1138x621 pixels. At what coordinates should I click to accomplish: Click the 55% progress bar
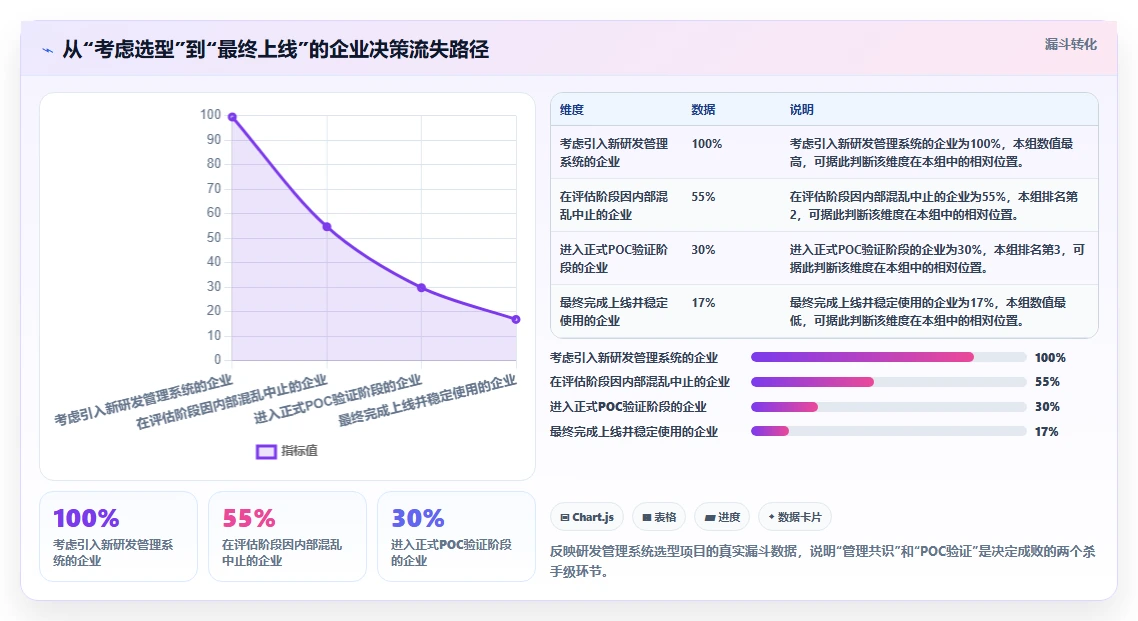[x=888, y=382]
